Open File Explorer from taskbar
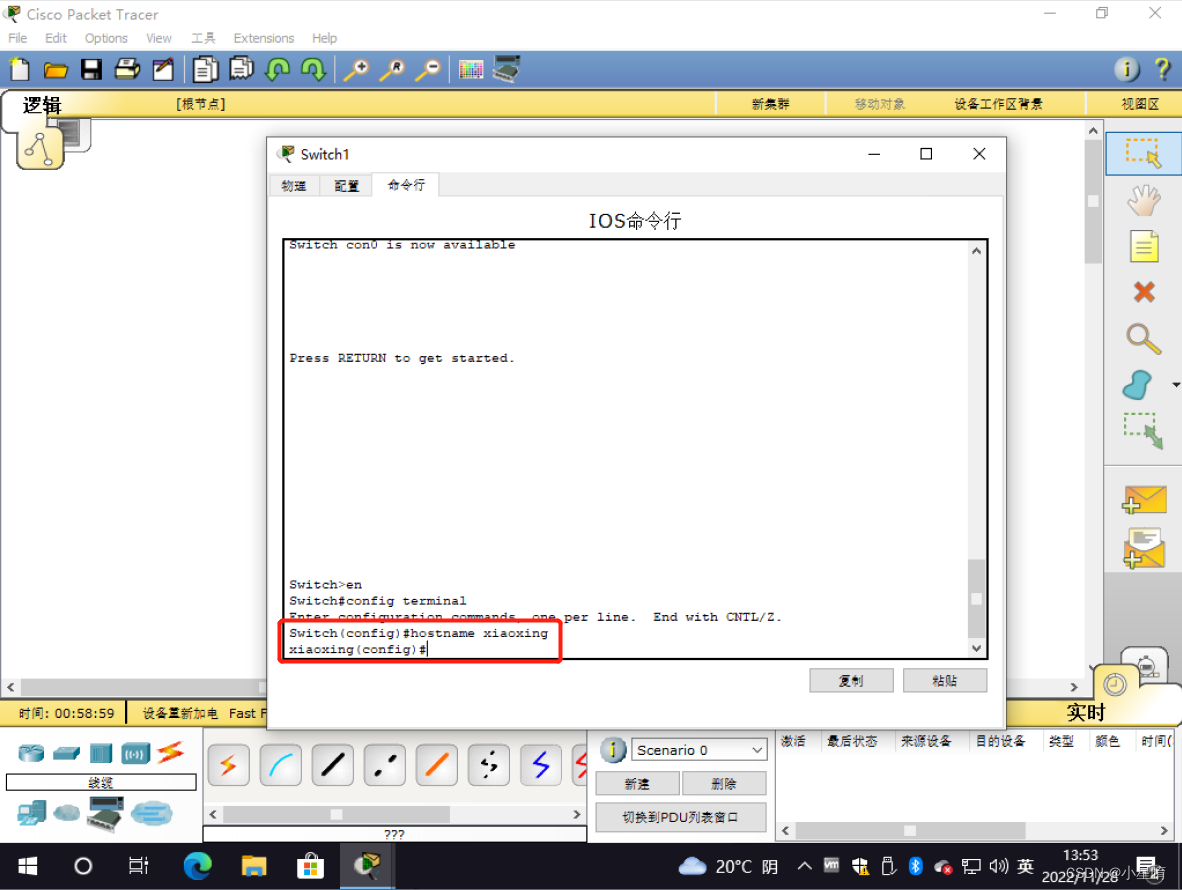1182x890 pixels. tap(254, 867)
